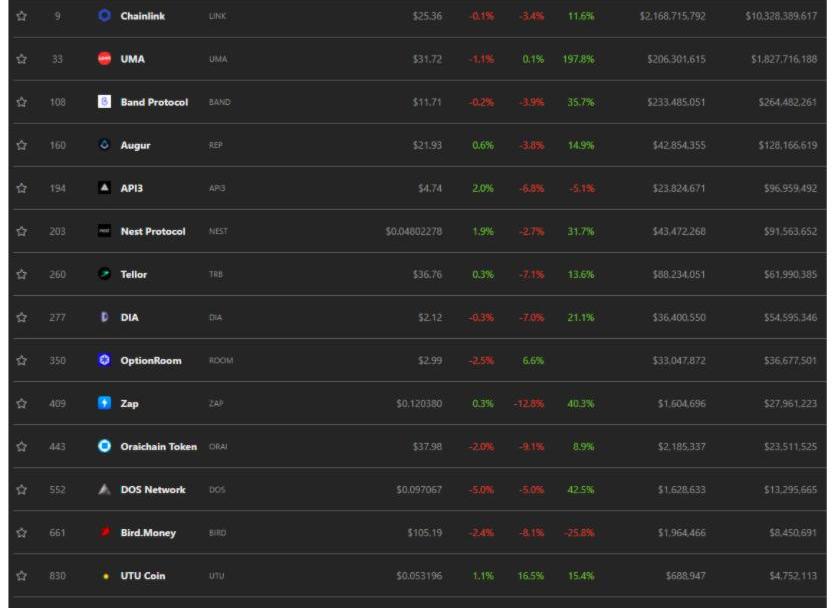This screenshot has width=838, height=608.
Task: Click the Tellor logo icon
Action: [105, 274]
